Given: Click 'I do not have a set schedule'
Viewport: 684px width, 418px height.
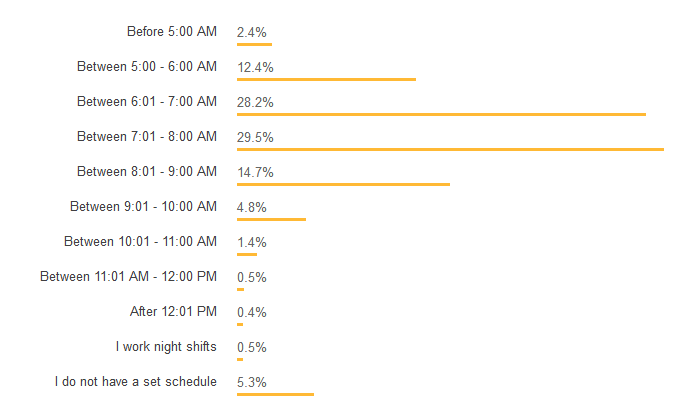Looking at the screenshot, I should click(x=136, y=381).
